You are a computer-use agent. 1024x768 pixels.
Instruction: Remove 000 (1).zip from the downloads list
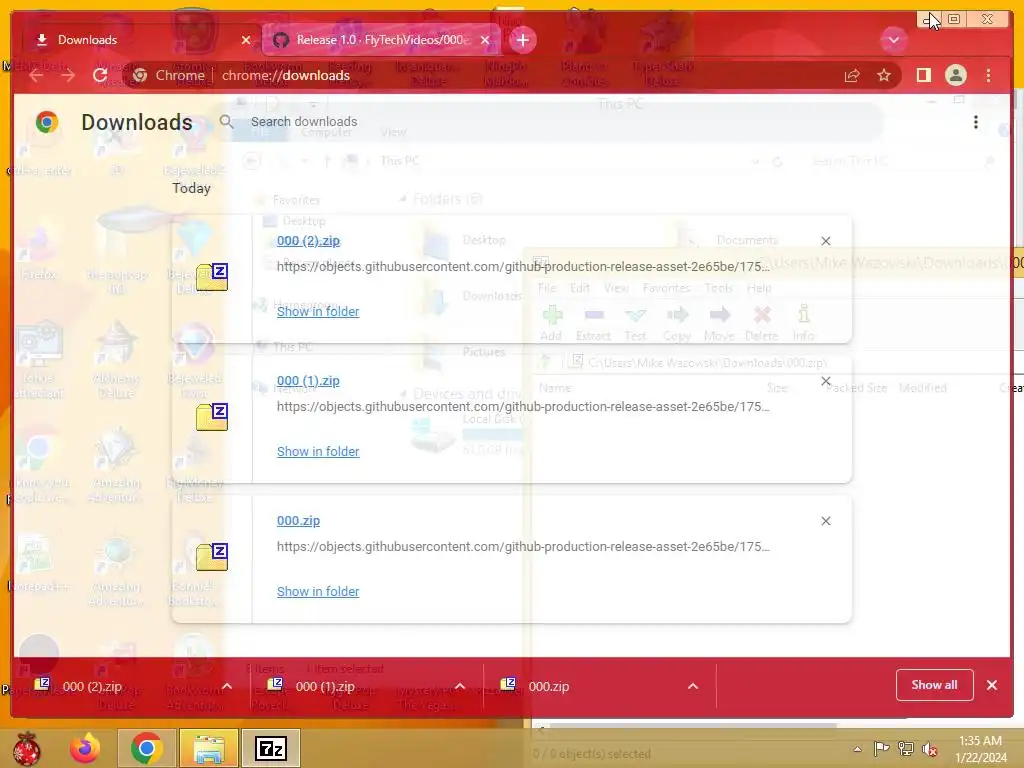point(825,381)
